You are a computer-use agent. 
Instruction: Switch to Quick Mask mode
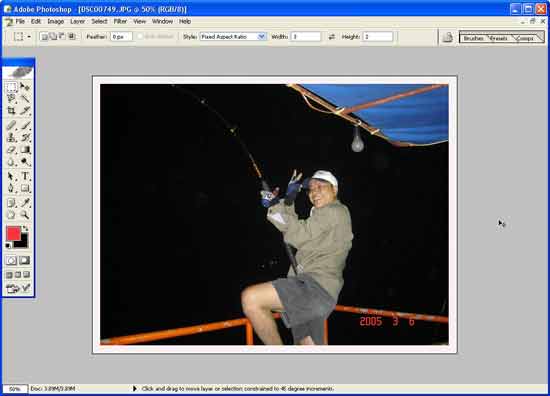(24, 260)
